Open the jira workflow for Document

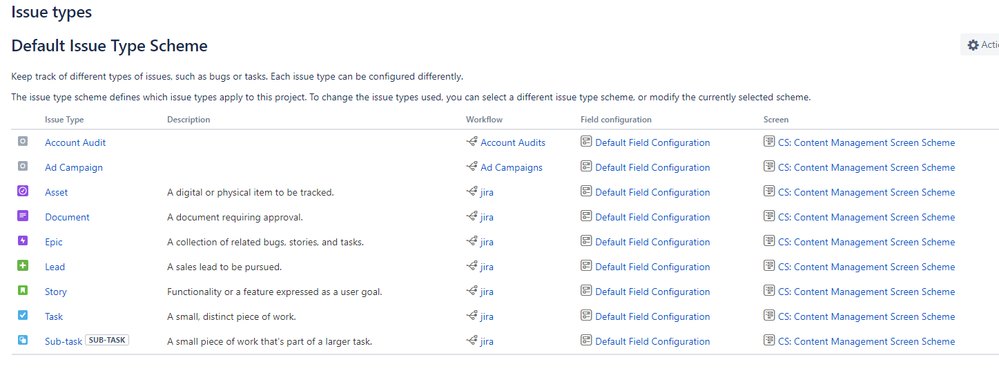[487, 217]
